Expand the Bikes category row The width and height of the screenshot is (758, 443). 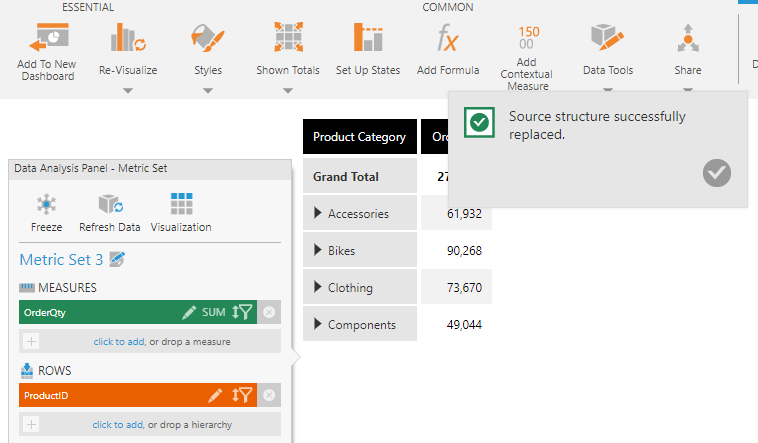[x=318, y=250]
